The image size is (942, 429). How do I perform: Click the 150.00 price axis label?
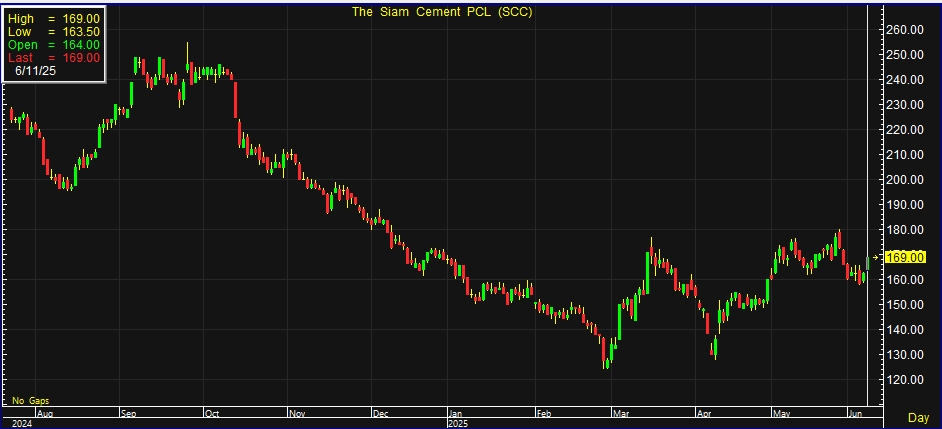click(905, 305)
